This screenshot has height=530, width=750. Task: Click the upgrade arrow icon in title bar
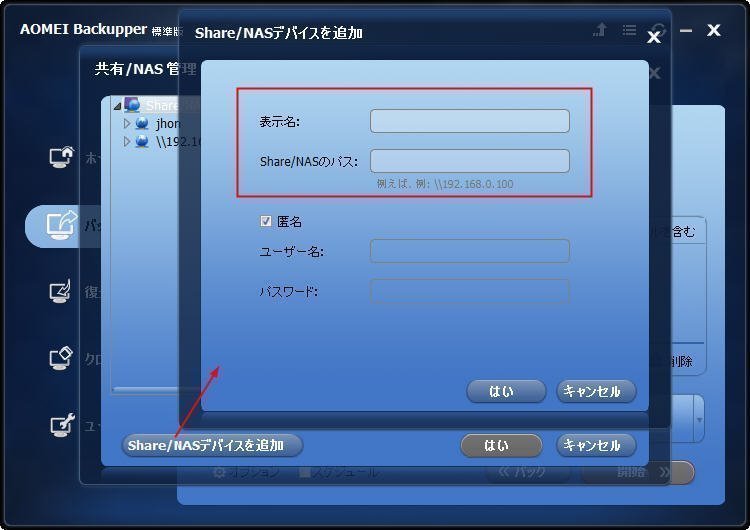pyautogui.click(x=600, y=30)
